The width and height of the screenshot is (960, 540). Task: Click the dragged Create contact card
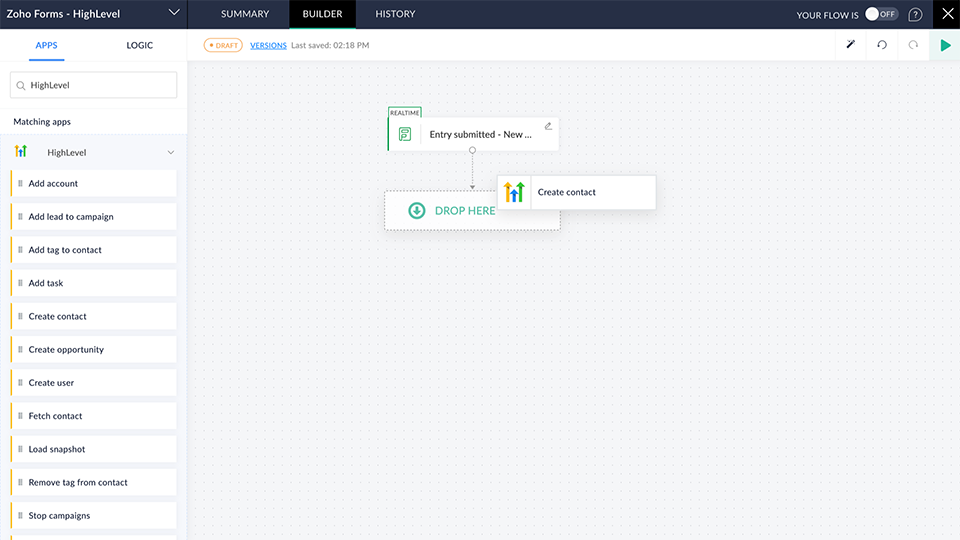577,192
